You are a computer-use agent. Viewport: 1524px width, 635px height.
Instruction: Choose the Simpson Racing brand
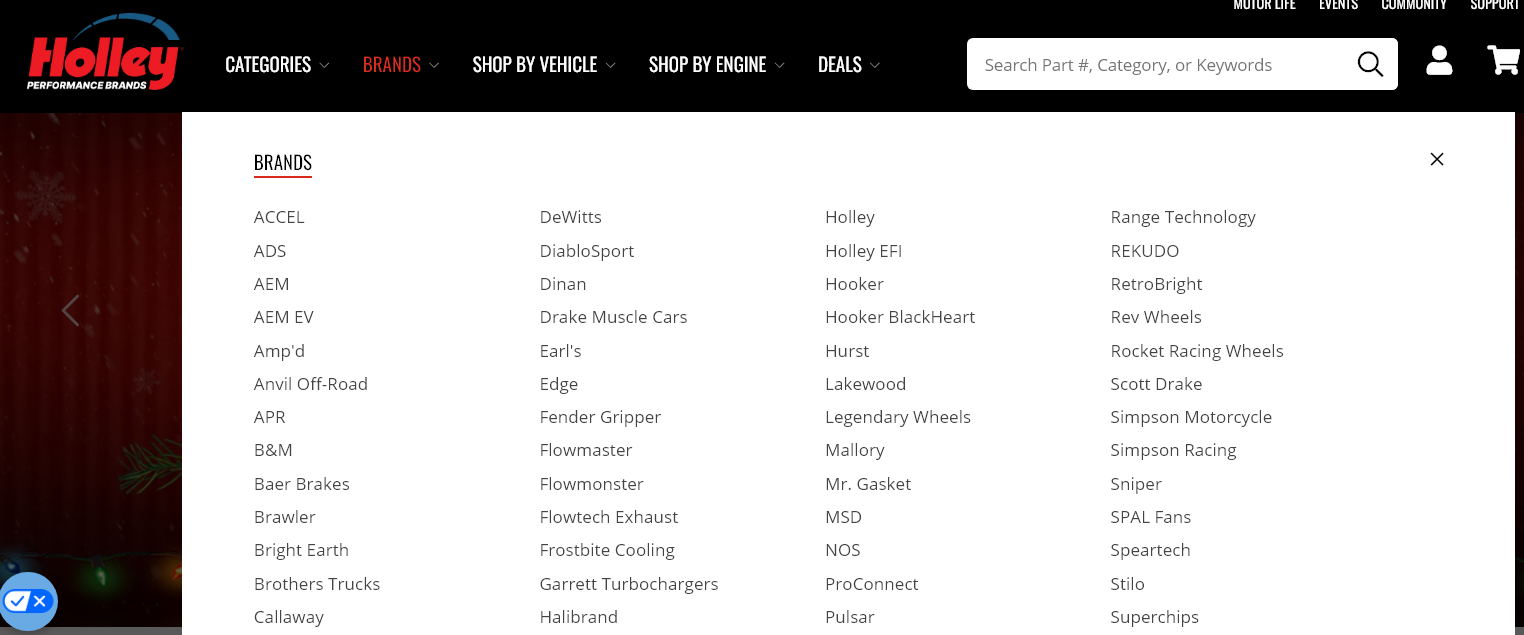pos(1173,450)
